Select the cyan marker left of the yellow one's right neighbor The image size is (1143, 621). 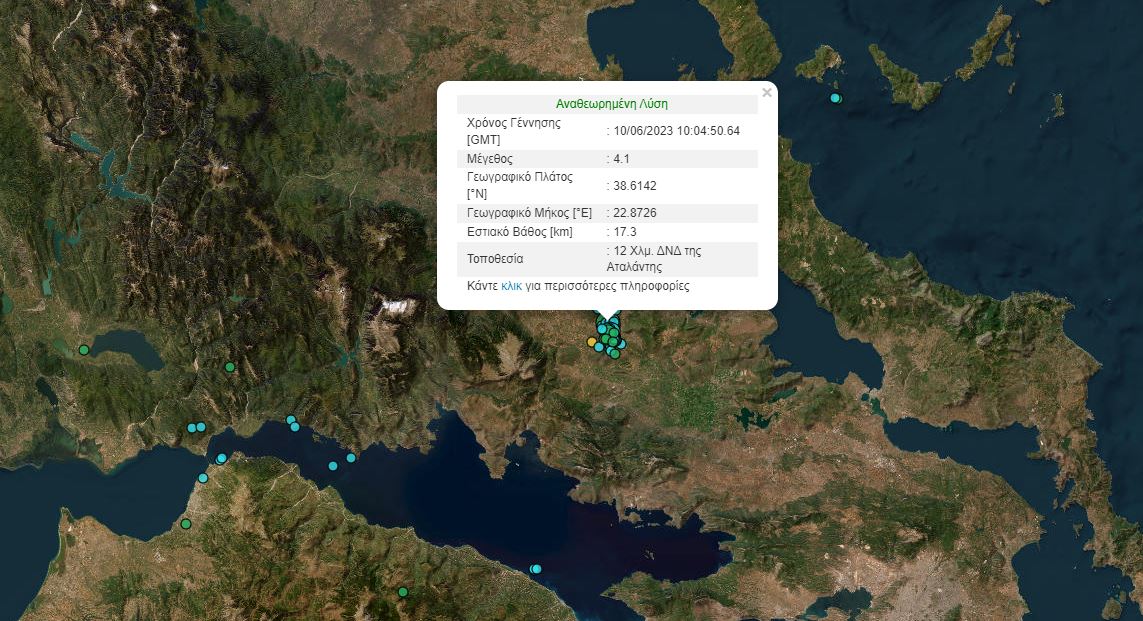tap(599, 347)
